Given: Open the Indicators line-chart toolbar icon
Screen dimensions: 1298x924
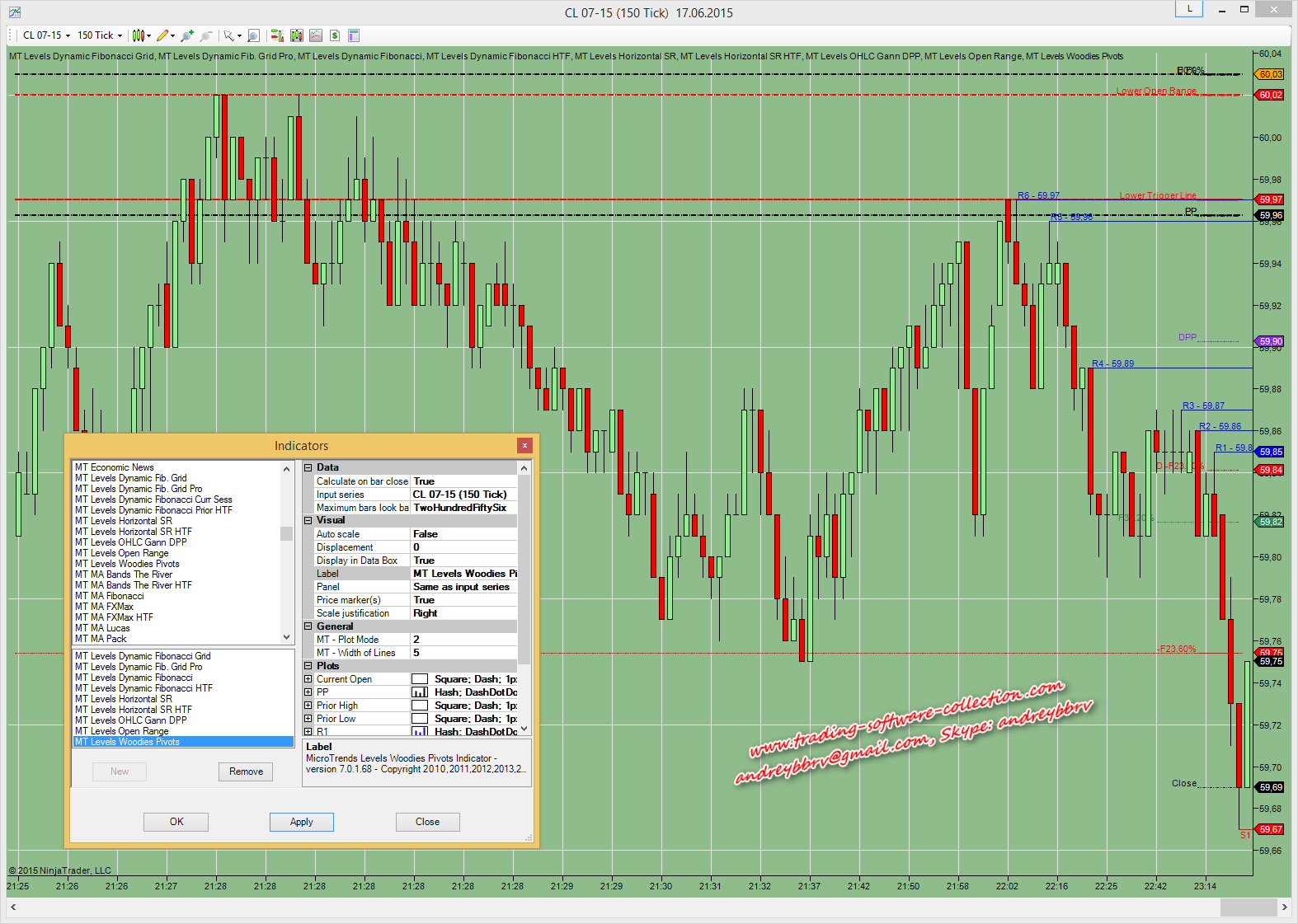Looking at the screenshot, I should [x=316, y=35].
